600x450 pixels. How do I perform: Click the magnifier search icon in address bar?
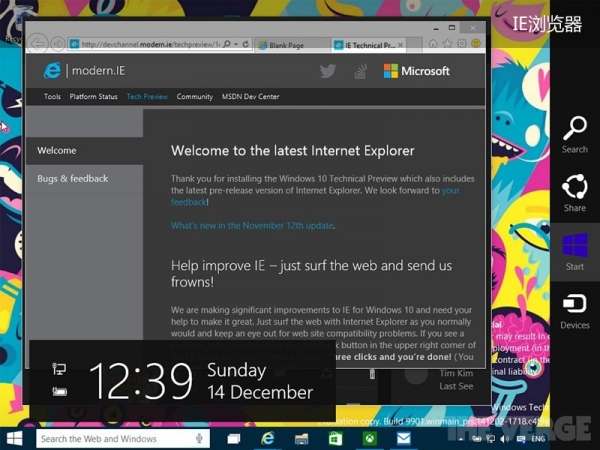coord(227,44)
